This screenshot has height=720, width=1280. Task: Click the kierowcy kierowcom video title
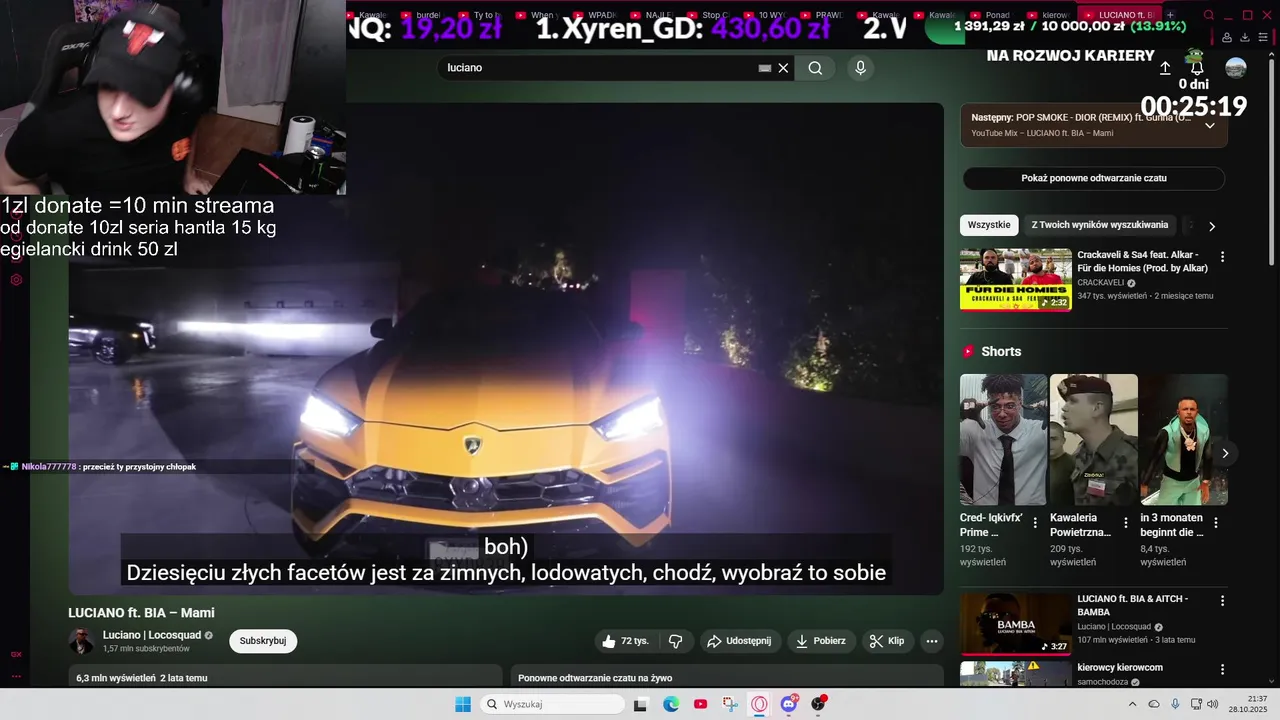pos(1120,667)
